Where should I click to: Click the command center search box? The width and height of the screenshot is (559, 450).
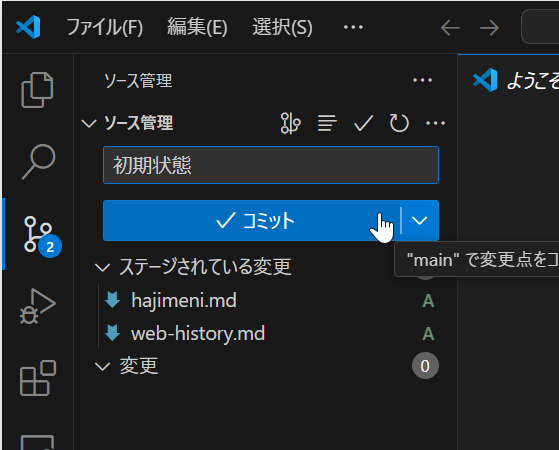coord(540,27)
